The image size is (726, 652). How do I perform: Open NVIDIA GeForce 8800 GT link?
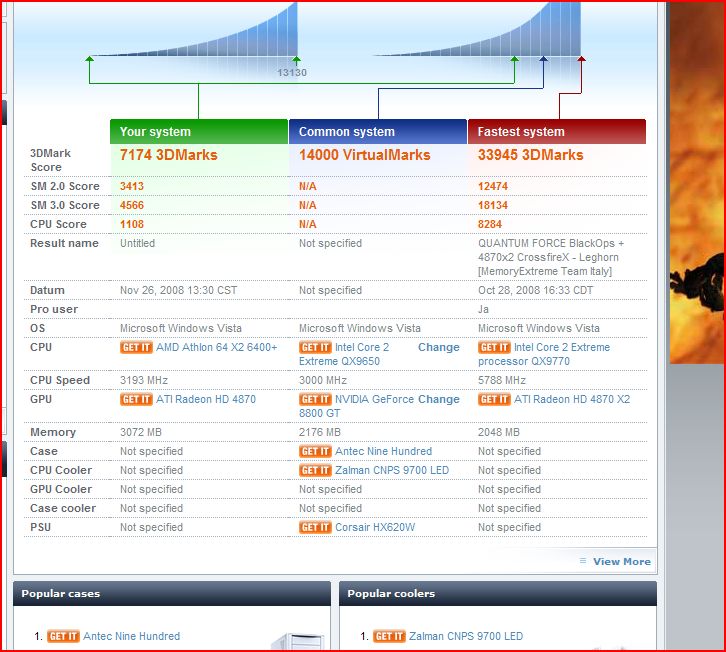point(357,406)
